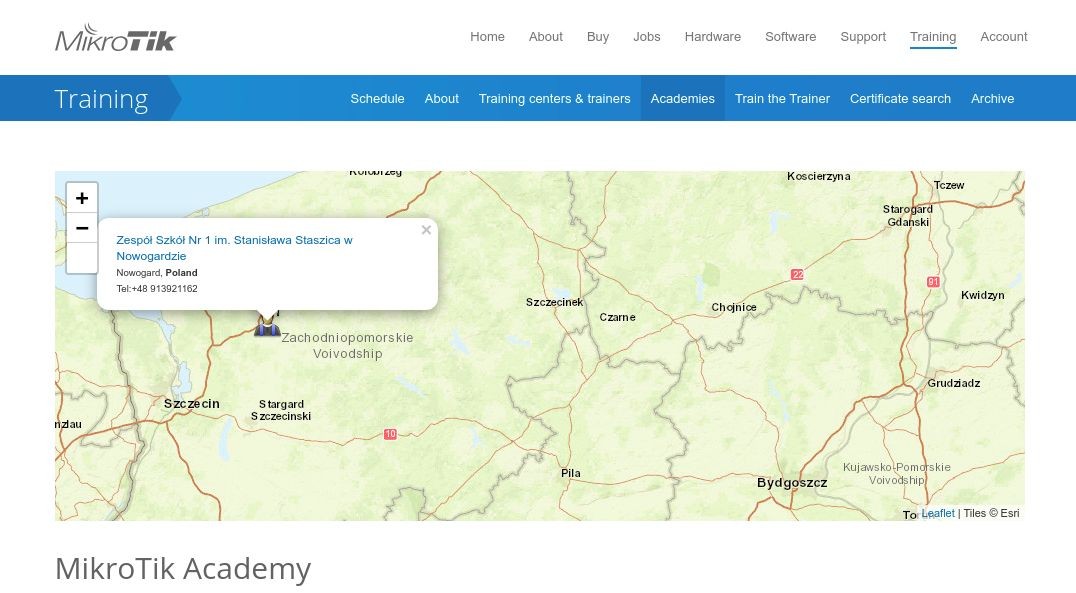This screenshot has width=1076, height=593.
Task: Open Training centers & trainers tab
Action: [x=554, y=99]
